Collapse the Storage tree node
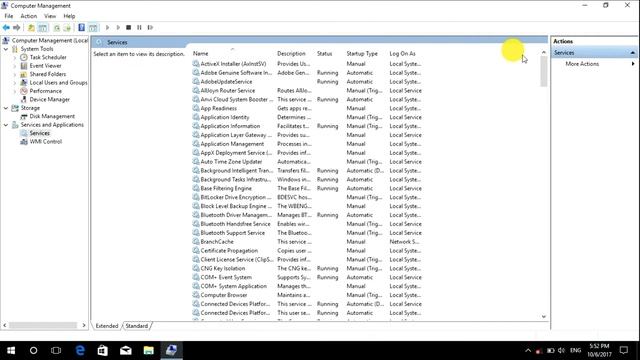This screenshot has width=640, height=360. (6, 108)
